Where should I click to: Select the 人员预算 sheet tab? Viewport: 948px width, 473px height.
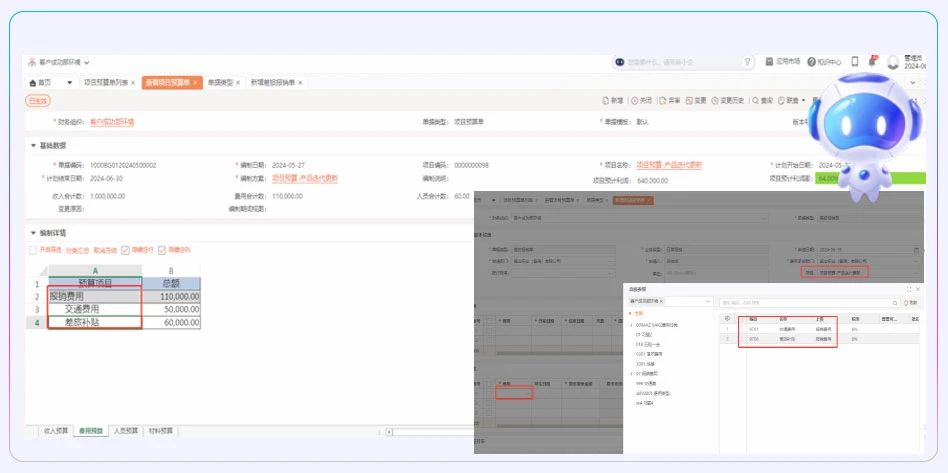tap(126, 430)
